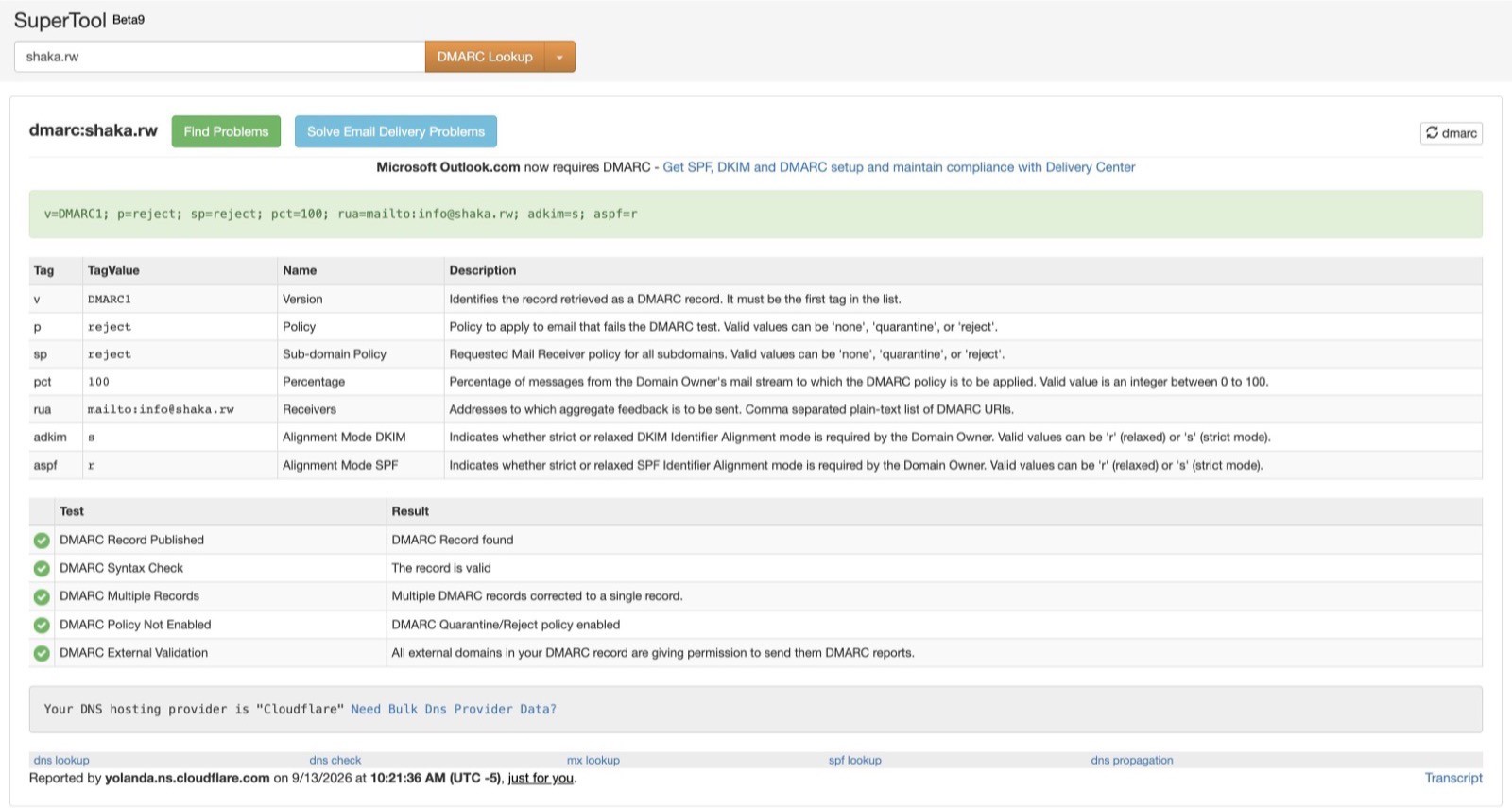Click the green check icon beside DMARC External Validation
The height and width of the screenshot is (808, 1512).
[42, 653]
